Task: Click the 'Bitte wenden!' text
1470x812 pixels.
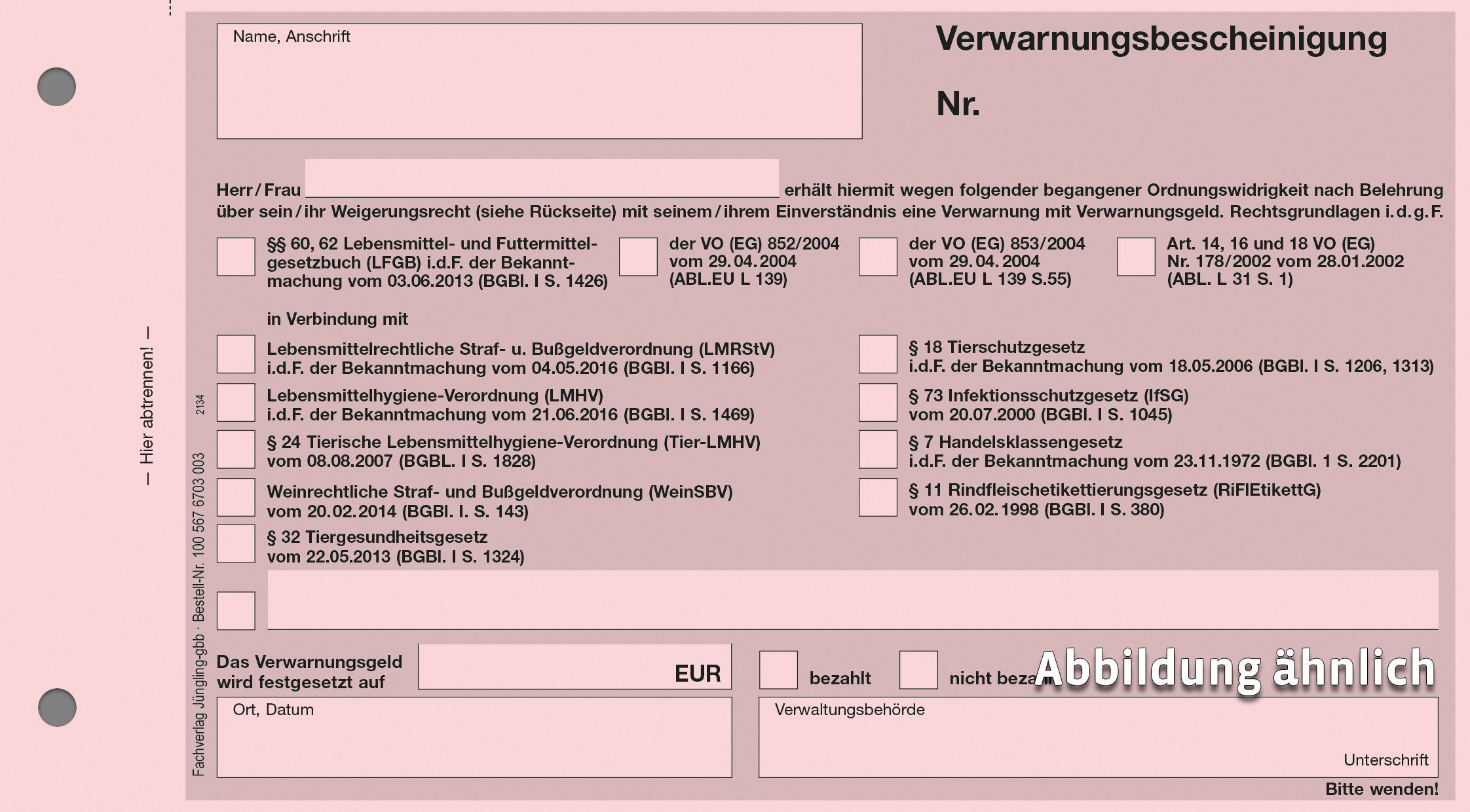Action: (1382, 789)
